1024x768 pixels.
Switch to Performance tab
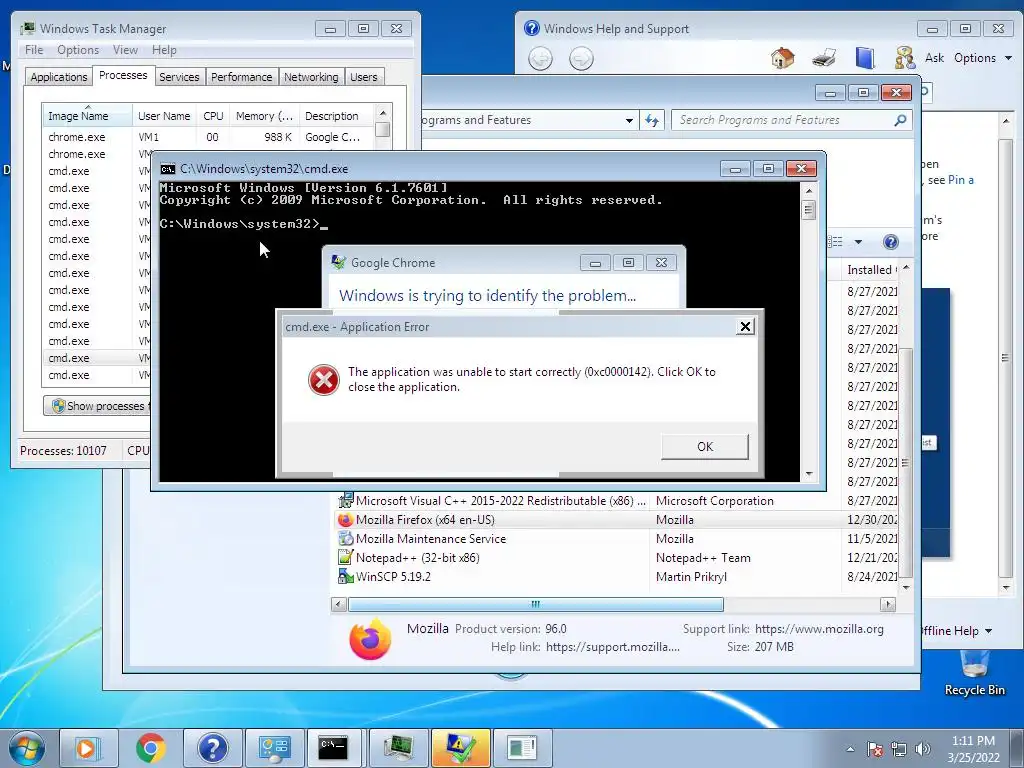(242, 77)
